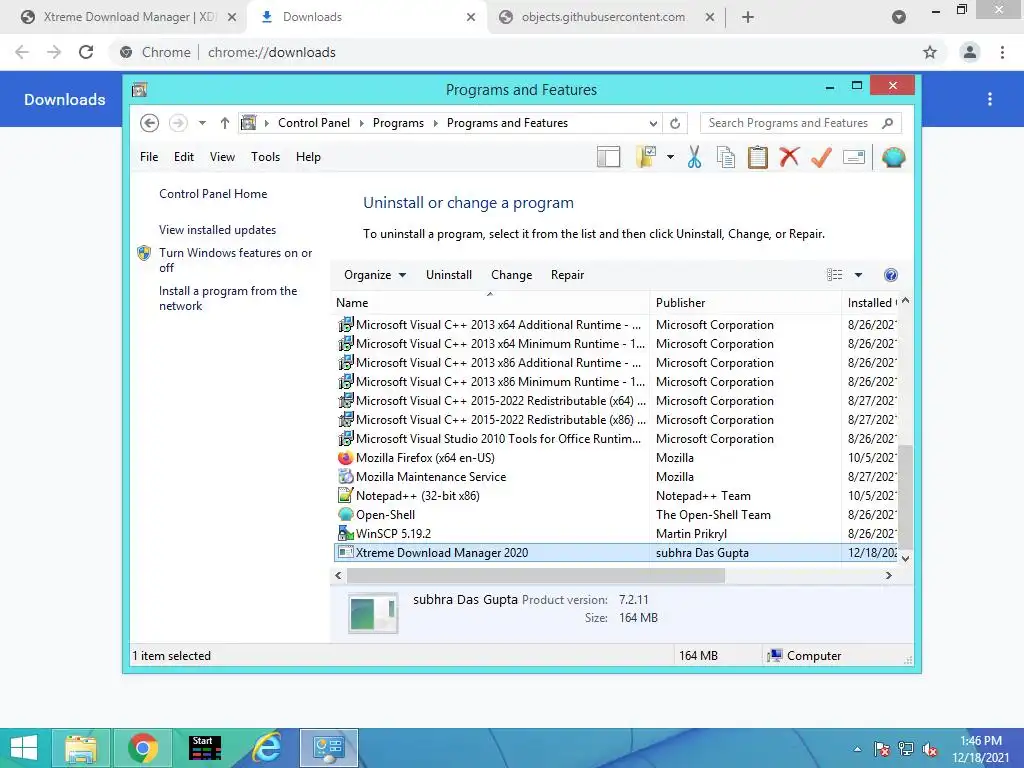Click the vertical scrollbar thumb in program list

click(905, 496)
